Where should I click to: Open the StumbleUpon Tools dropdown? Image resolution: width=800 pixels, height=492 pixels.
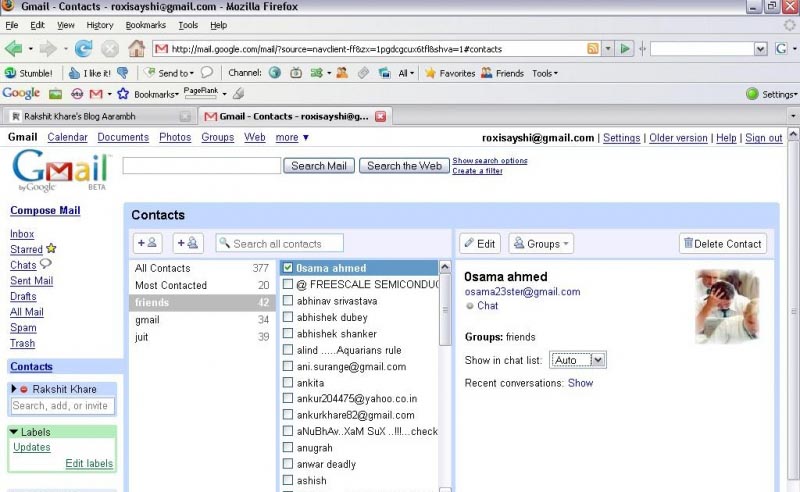[x=545, y=73]
